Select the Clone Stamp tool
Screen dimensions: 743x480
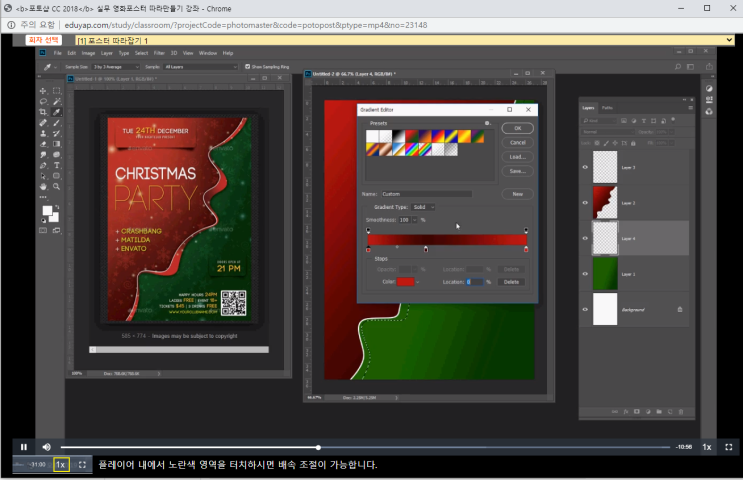click(43, 134)
